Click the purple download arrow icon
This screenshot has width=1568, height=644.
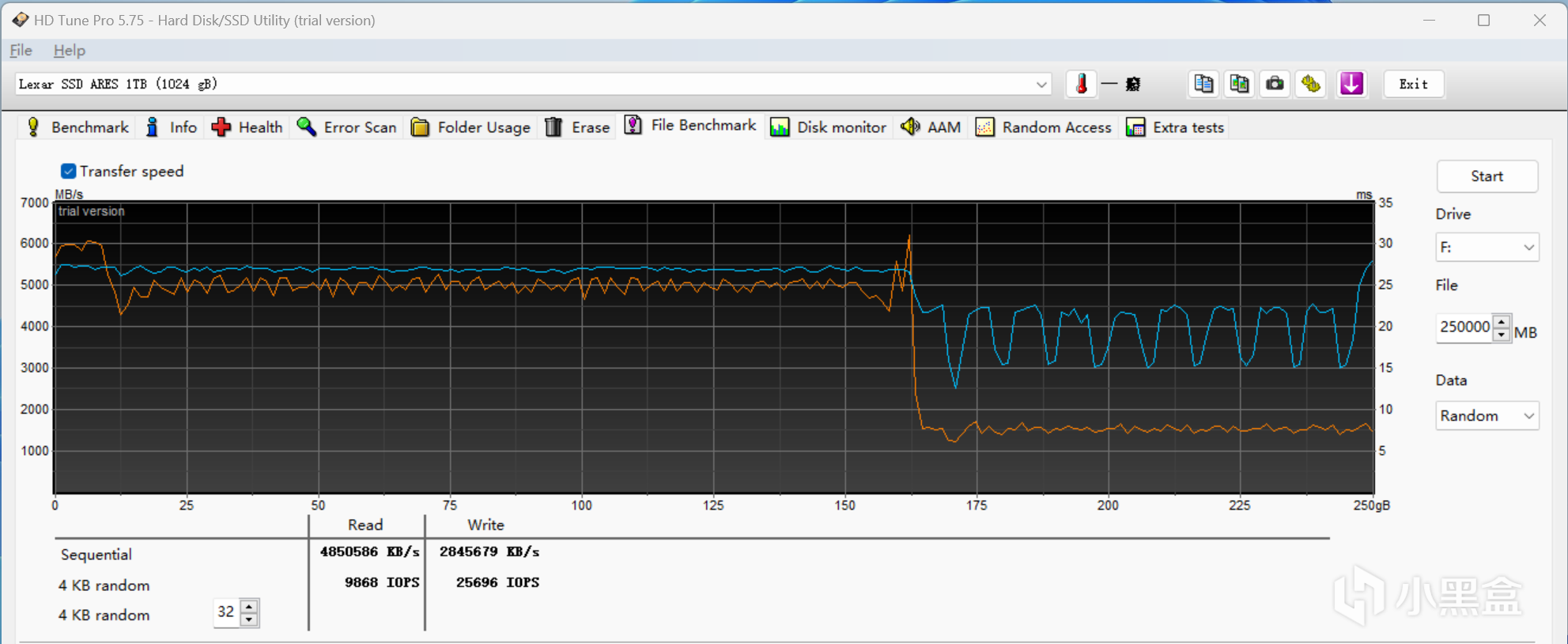pos(1351,84)
